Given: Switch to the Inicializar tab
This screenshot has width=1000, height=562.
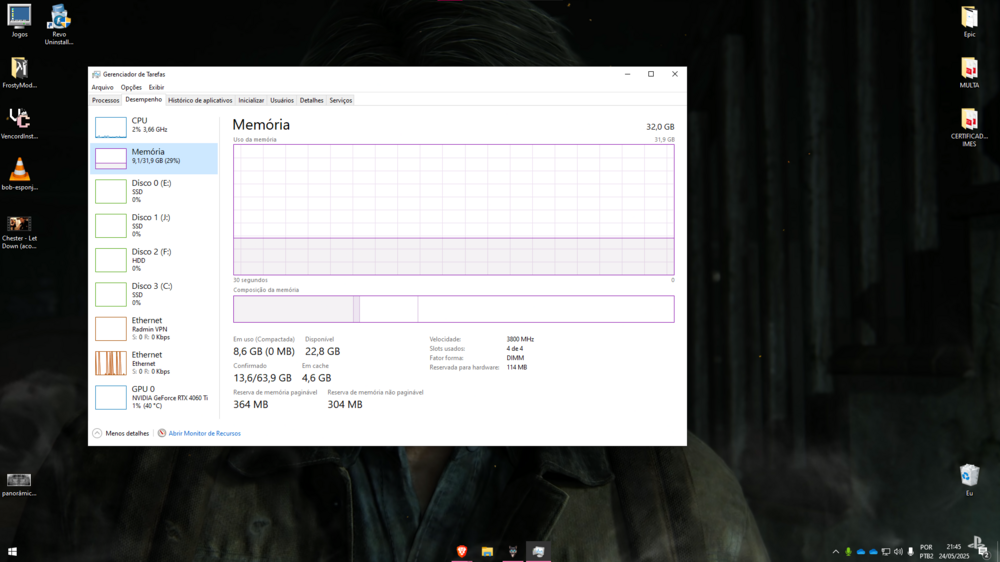Looking at the screenshot, I should pyautogui.click(x=251, y=101).
